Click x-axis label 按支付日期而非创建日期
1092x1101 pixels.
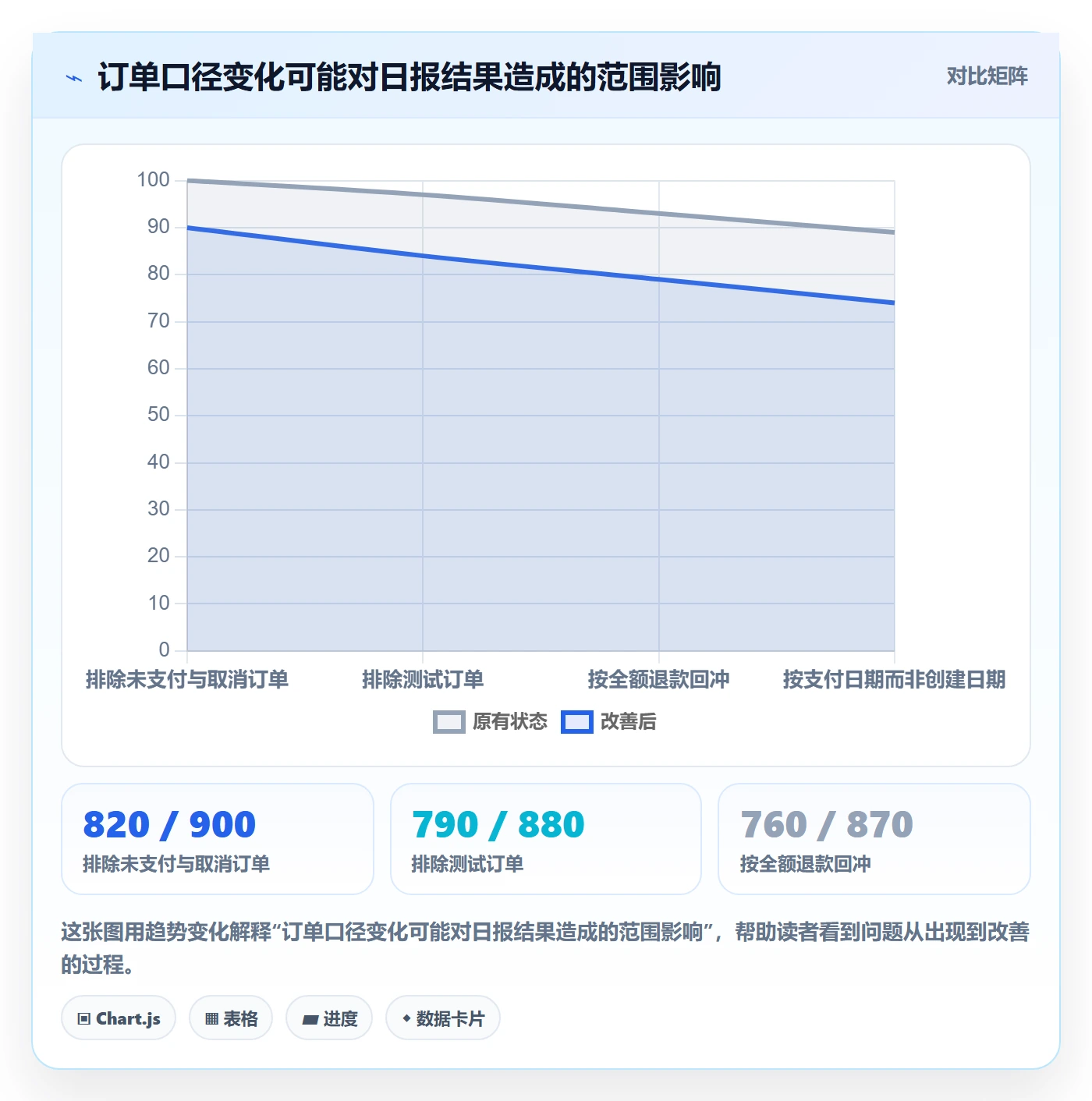click(x=894, y=680)
